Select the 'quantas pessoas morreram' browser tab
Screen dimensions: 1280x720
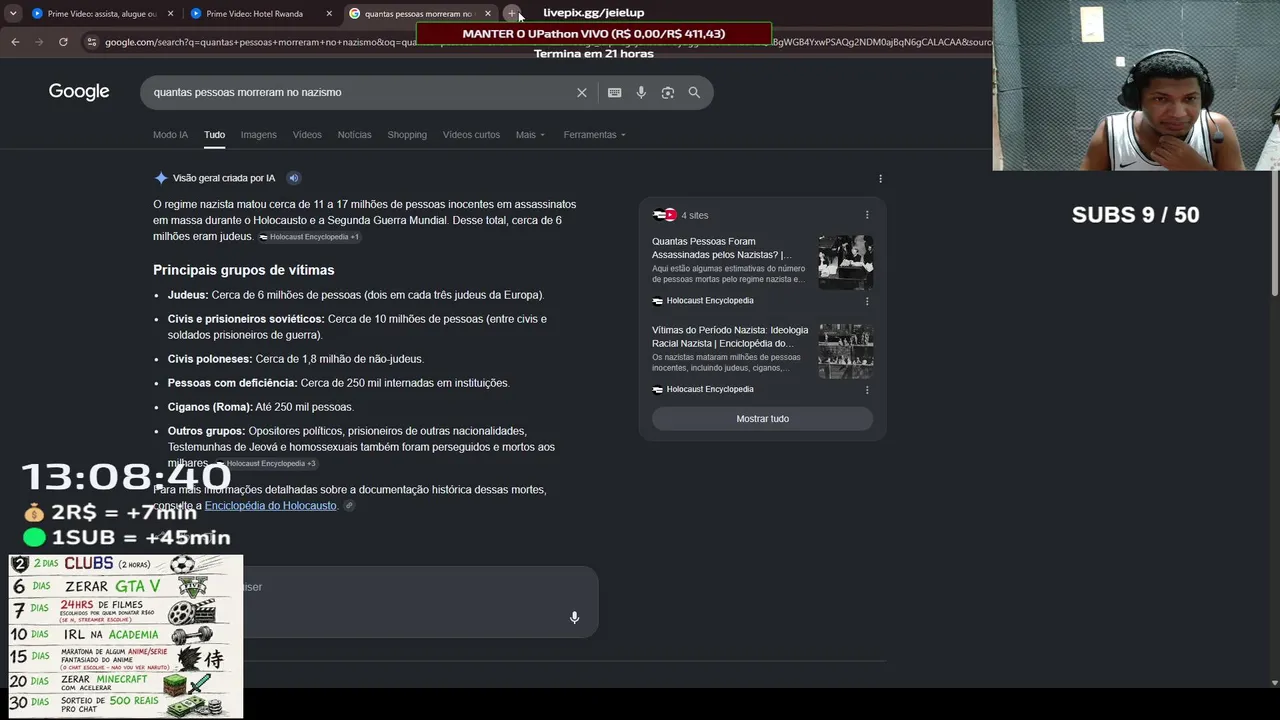click(x=420, y=14)
